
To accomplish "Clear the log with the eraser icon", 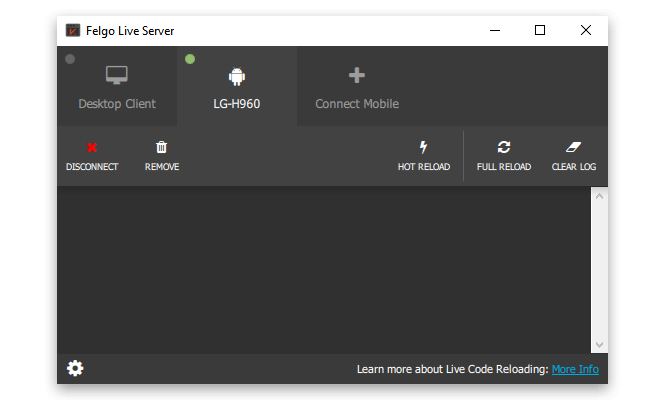I will pos(573,147).
